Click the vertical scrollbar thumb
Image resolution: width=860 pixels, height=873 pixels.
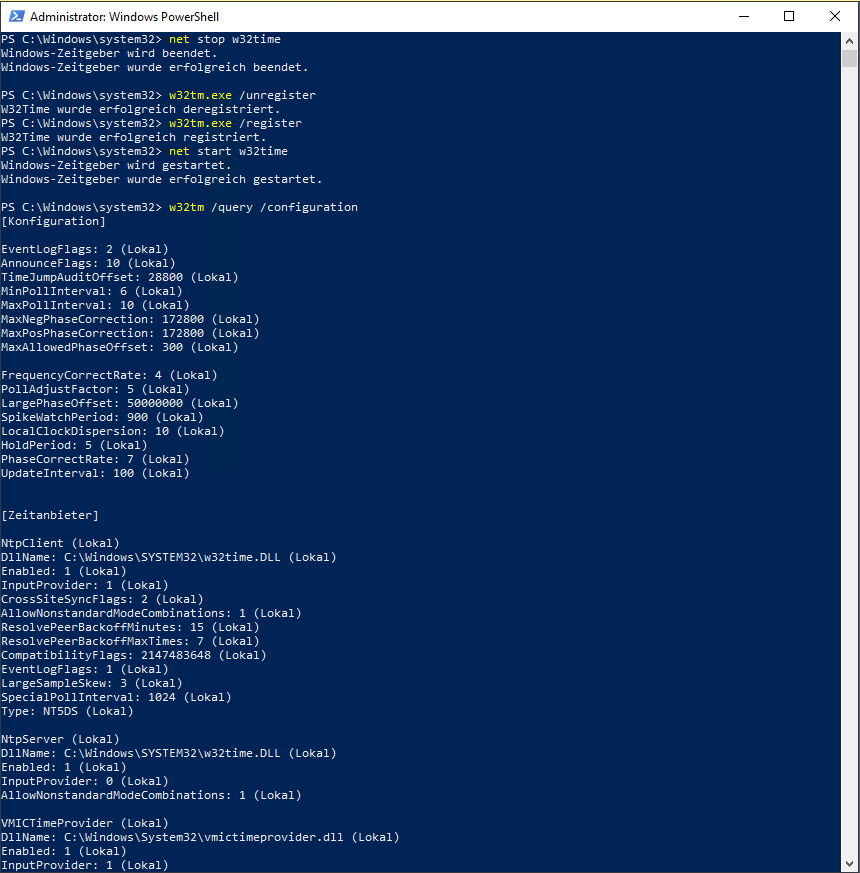click(849, 58)
